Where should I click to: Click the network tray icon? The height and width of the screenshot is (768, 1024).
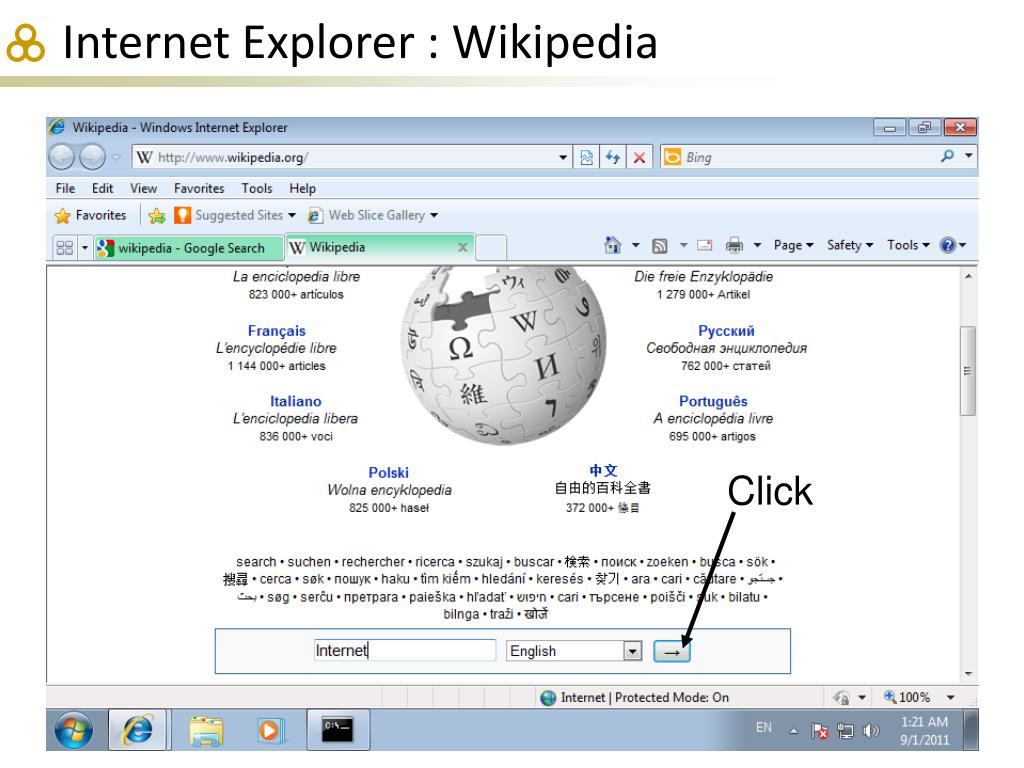point(845,731)
